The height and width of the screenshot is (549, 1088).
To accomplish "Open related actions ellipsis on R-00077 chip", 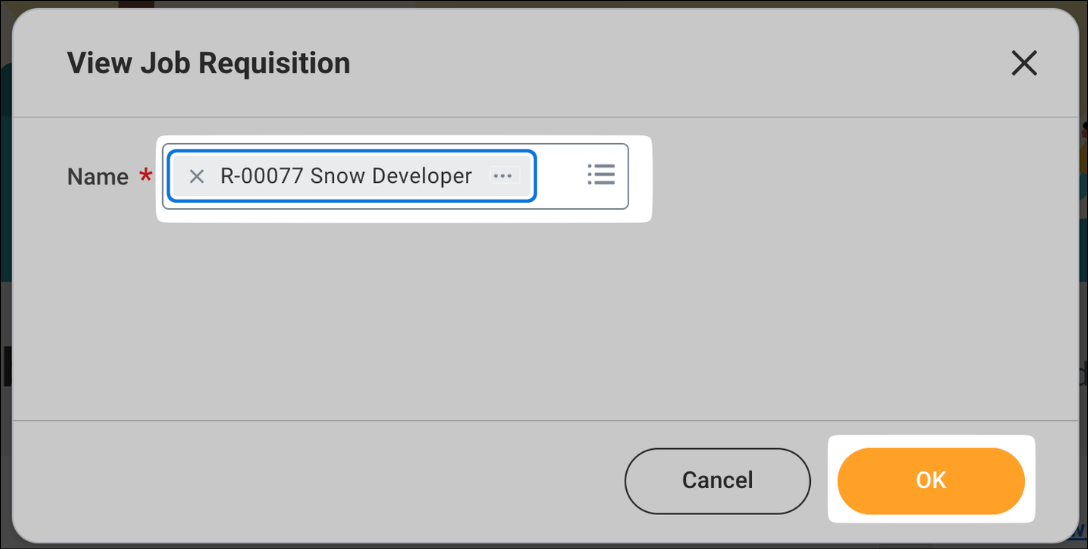I will [x=502, y=176].
